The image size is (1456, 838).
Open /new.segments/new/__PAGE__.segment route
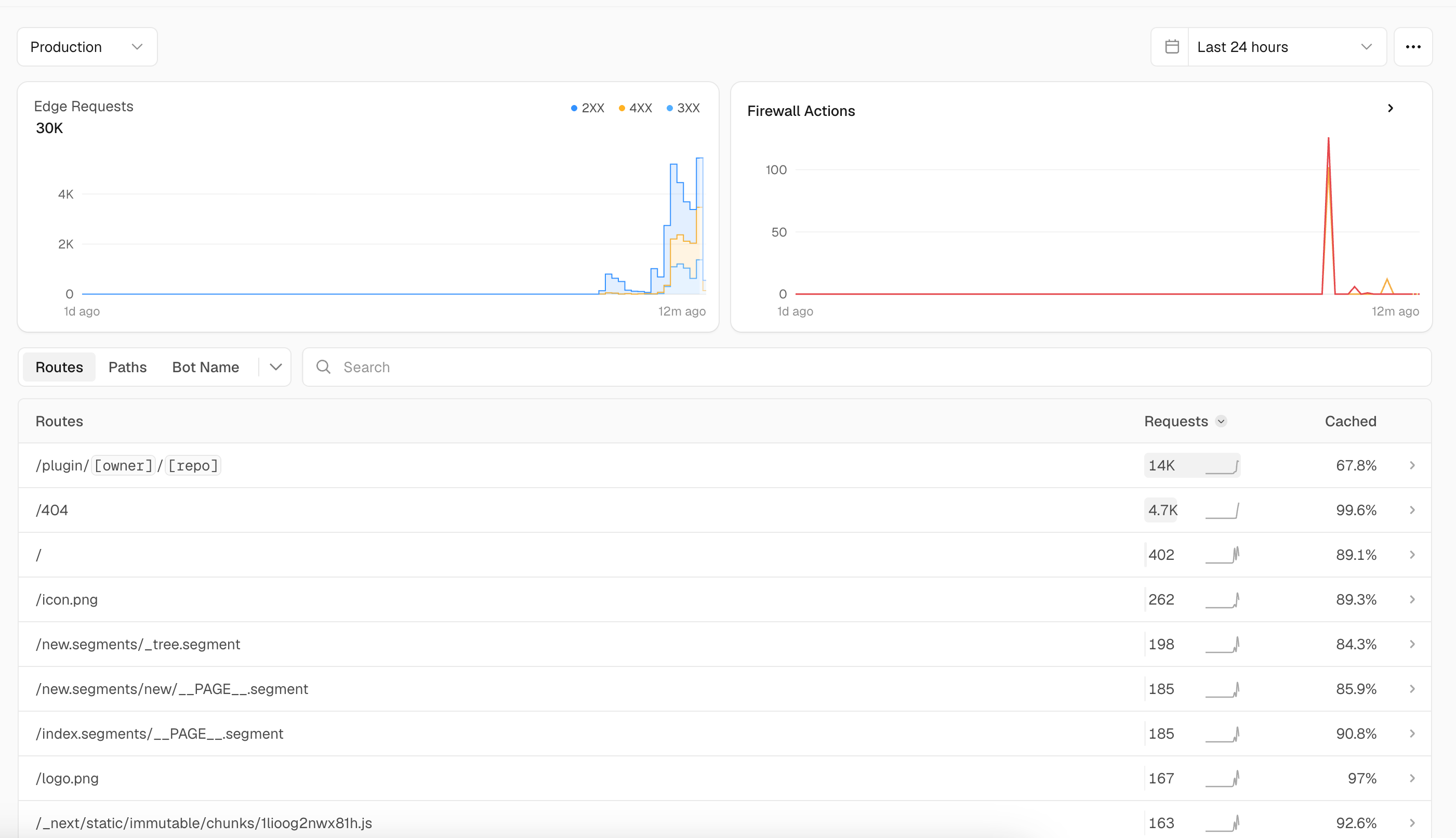[724, 689]
